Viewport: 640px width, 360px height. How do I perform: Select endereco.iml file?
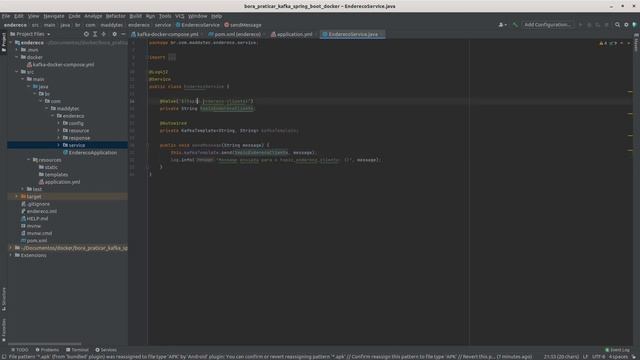(38, 211)
